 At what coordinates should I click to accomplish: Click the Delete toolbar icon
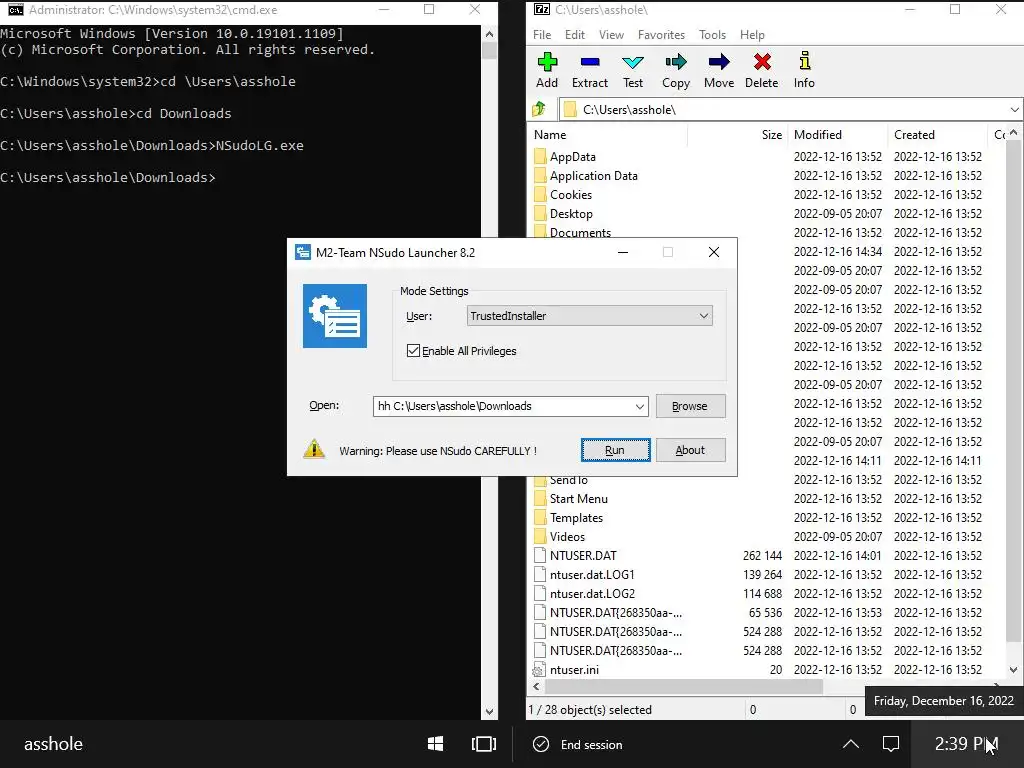[761, 63]
